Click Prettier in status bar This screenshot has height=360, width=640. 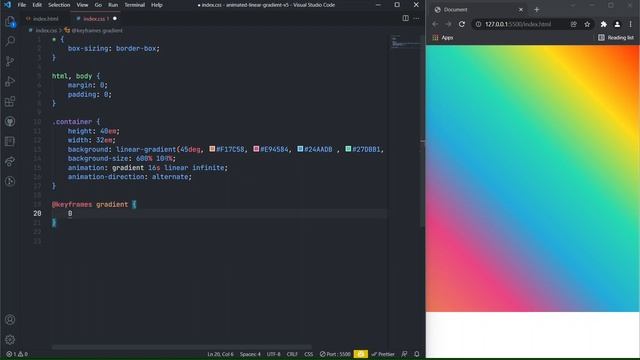pyautogui.click(x=383, y=354)
